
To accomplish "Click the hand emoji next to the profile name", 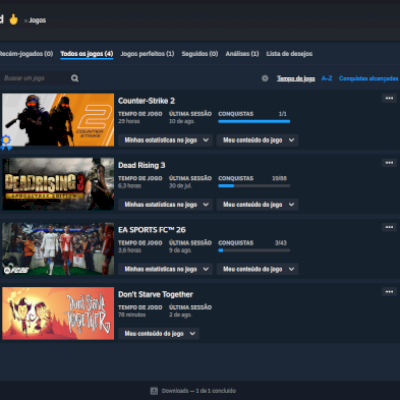I will [x=14, y=20].
